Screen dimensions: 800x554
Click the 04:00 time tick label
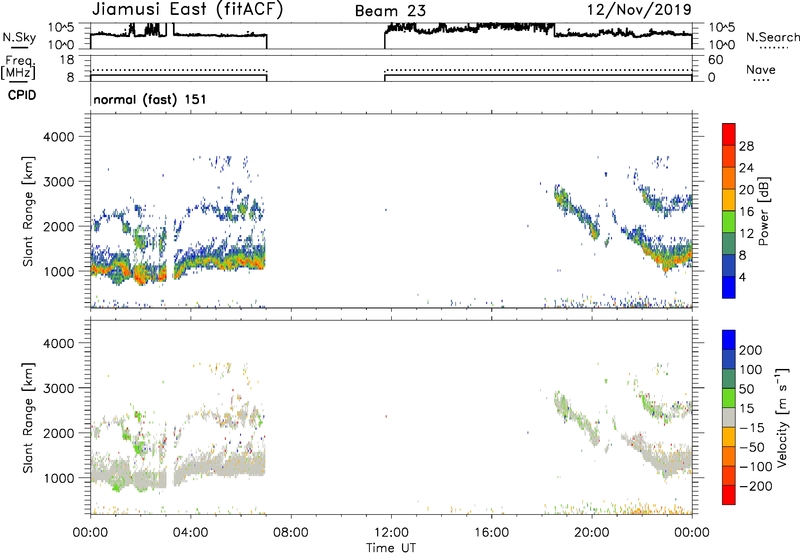(190, 533)
